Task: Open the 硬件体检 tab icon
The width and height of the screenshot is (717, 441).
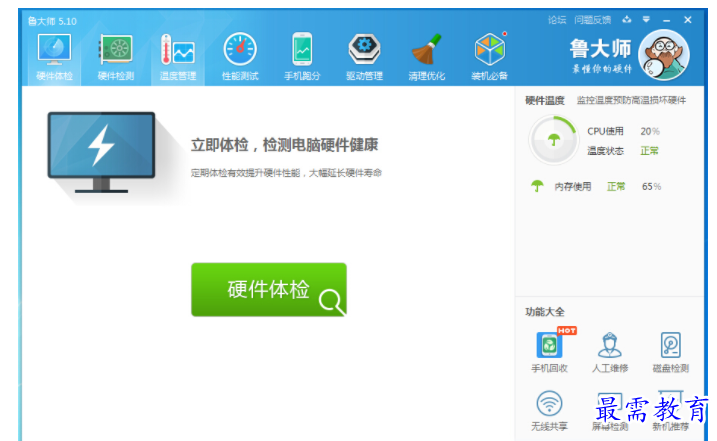Action: point(54,49)
